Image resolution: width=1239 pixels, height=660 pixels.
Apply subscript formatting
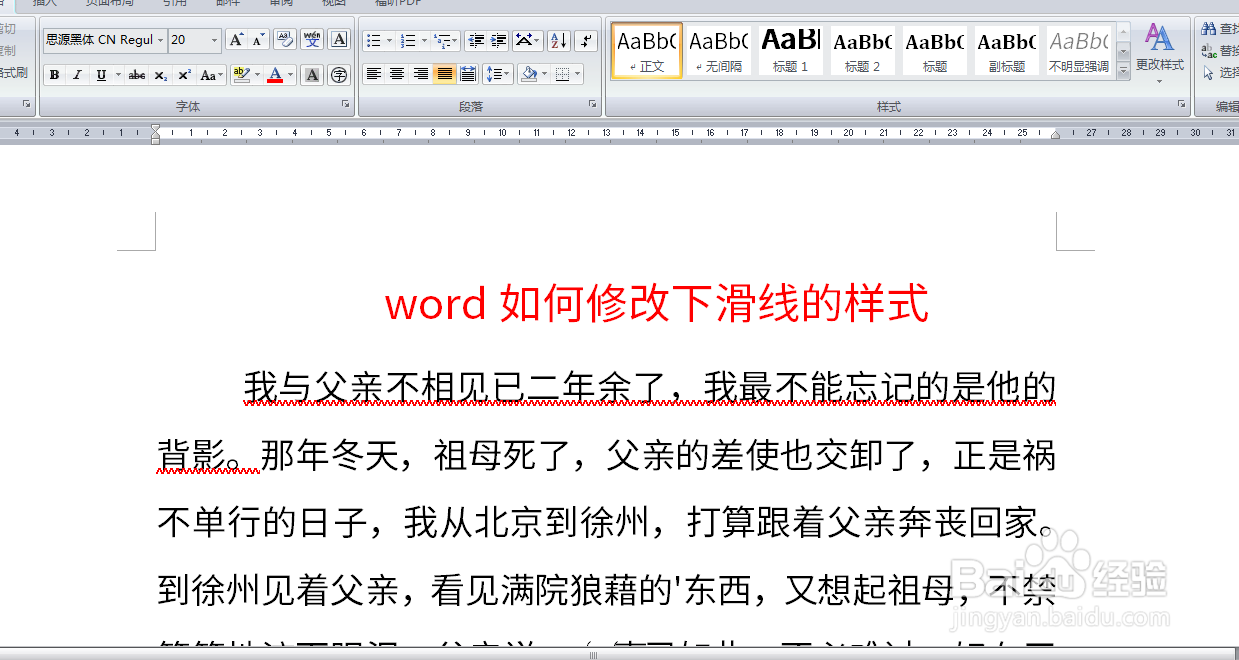click(161, 75)
